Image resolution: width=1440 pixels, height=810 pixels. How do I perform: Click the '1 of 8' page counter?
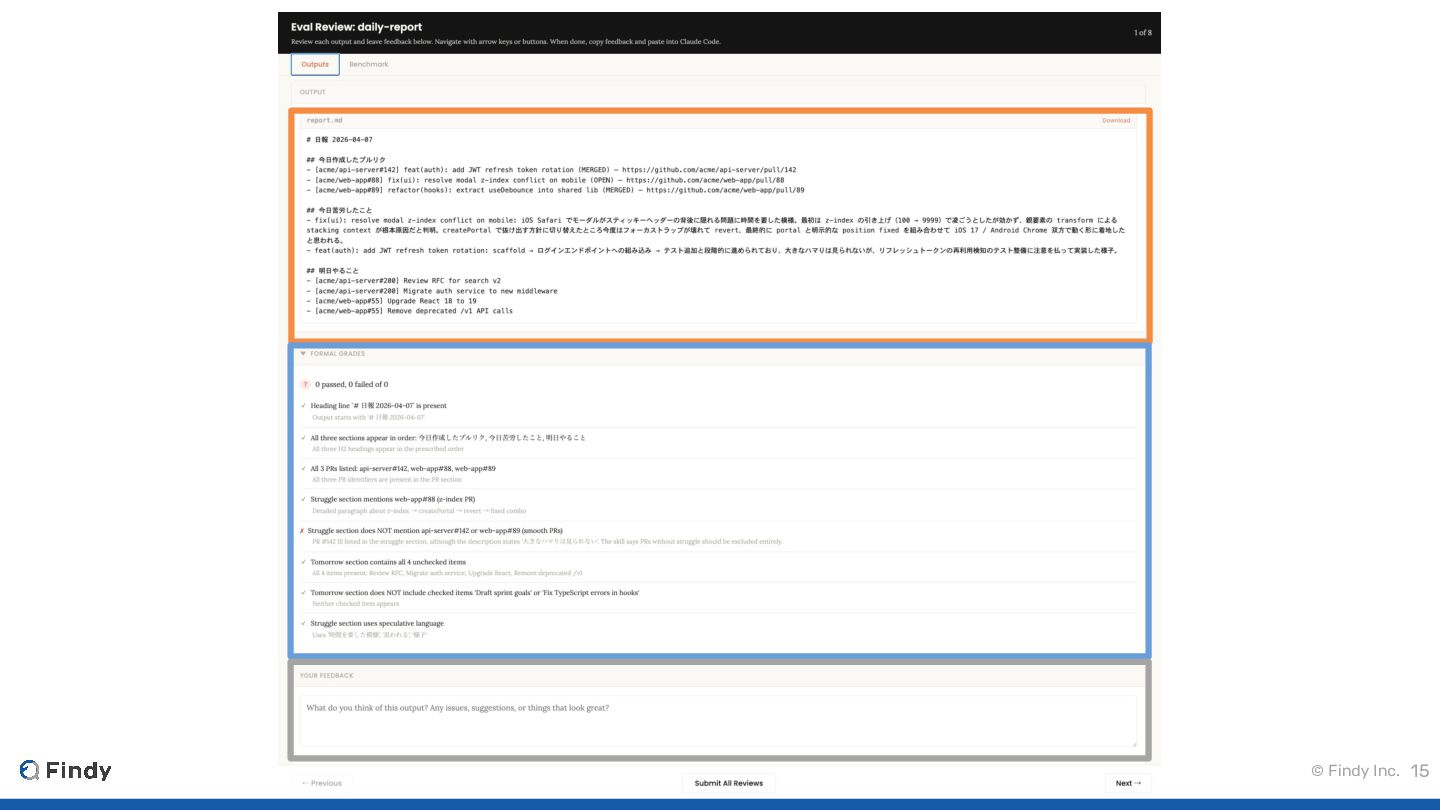pos(1142,33)
